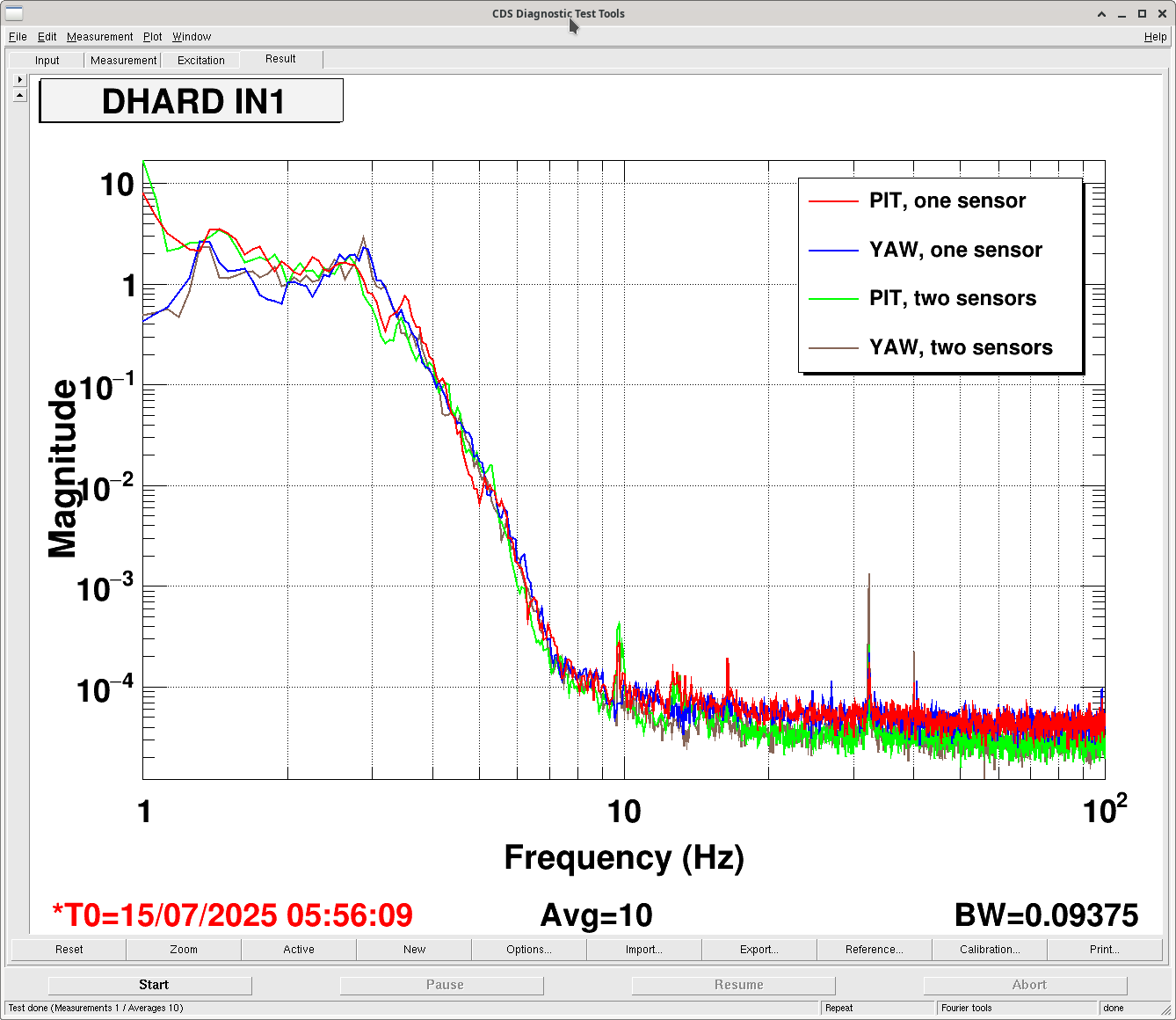Click the 'PIT, one sensor' legend label
1176x1020 pixels.
947,201
